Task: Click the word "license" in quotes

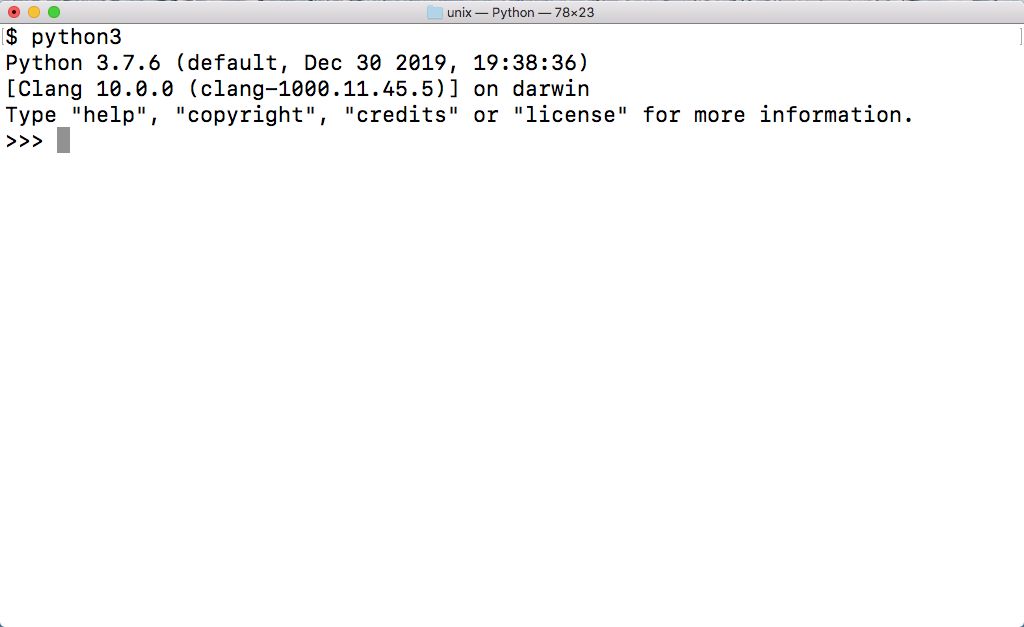Action: (570, 115)
